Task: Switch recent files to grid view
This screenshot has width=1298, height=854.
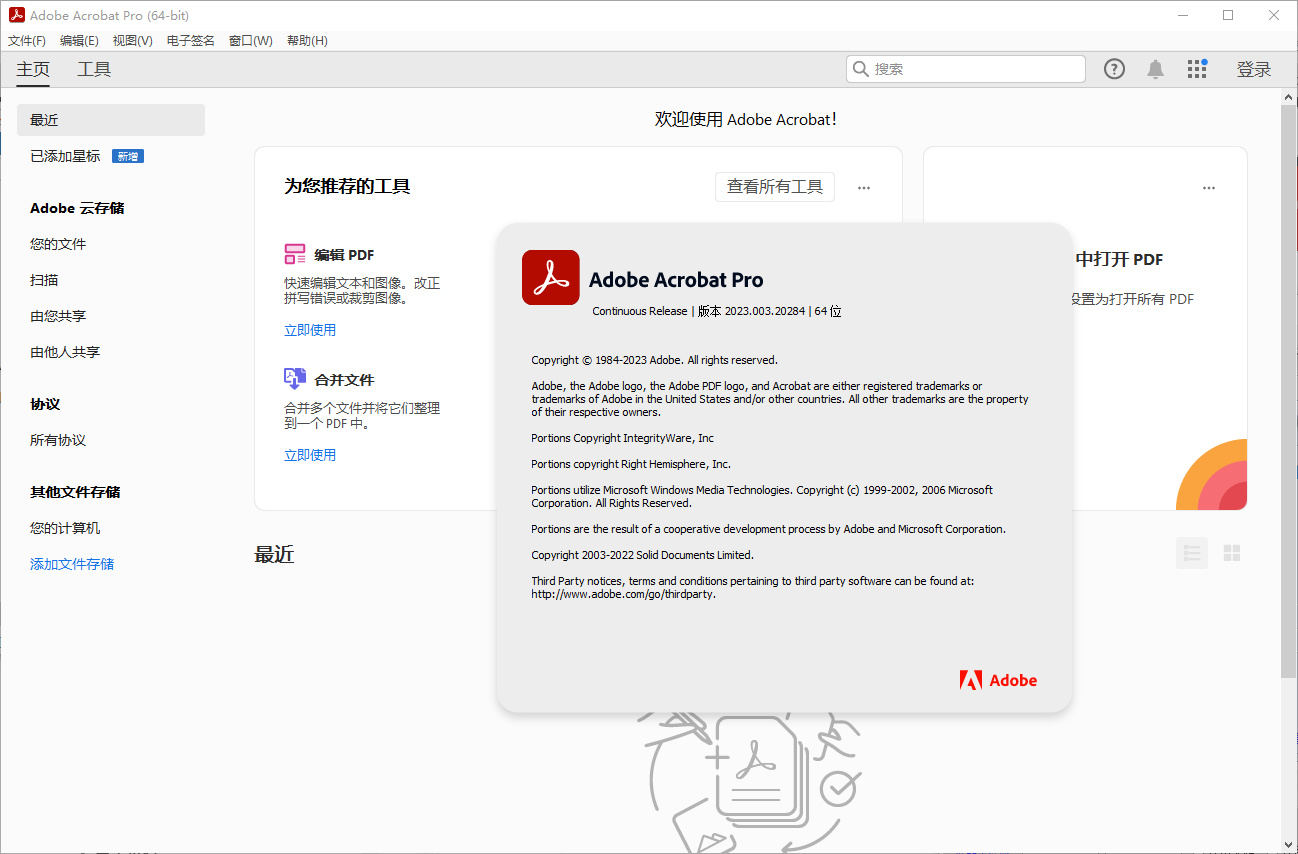Action: 1232,553
